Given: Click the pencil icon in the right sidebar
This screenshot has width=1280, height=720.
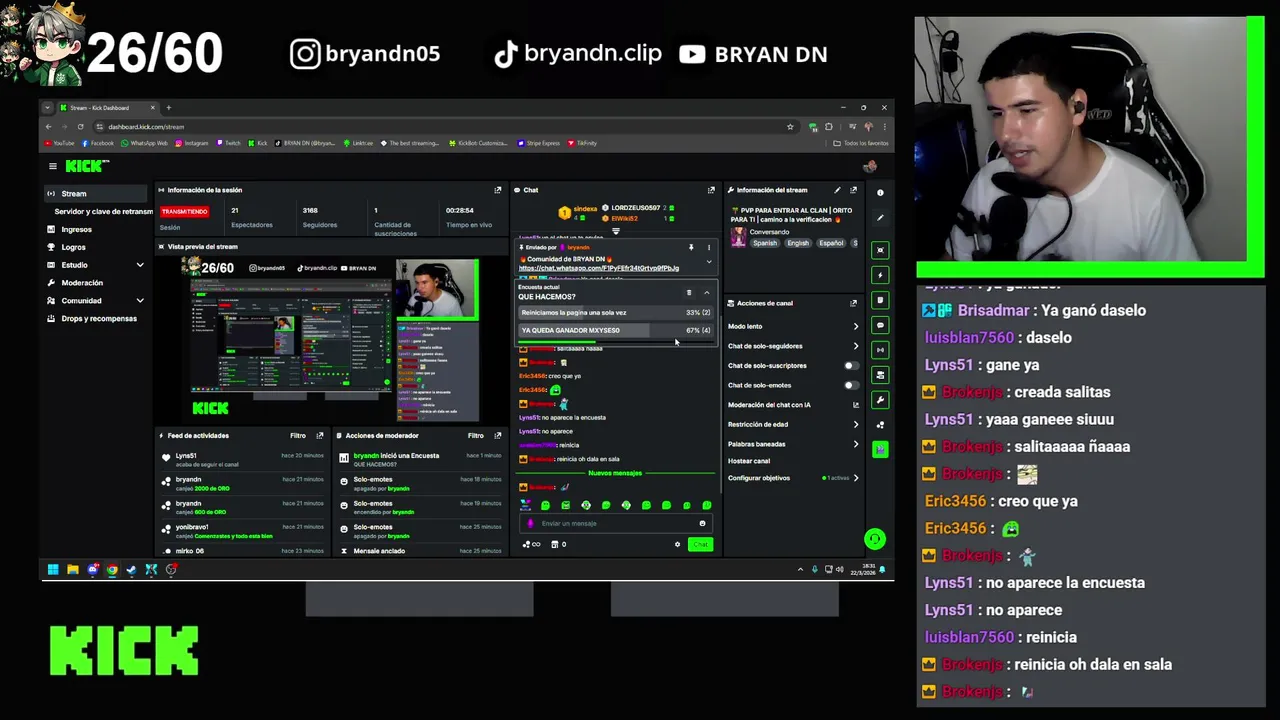Looking at the screenshot, I should [x=880, y=218].
